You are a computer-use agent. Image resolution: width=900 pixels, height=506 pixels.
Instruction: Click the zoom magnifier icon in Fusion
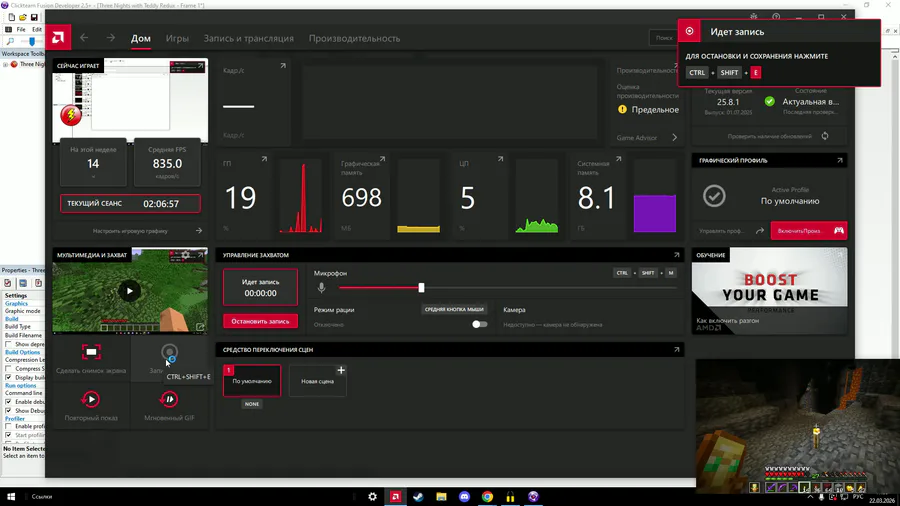tap(10, 41)
